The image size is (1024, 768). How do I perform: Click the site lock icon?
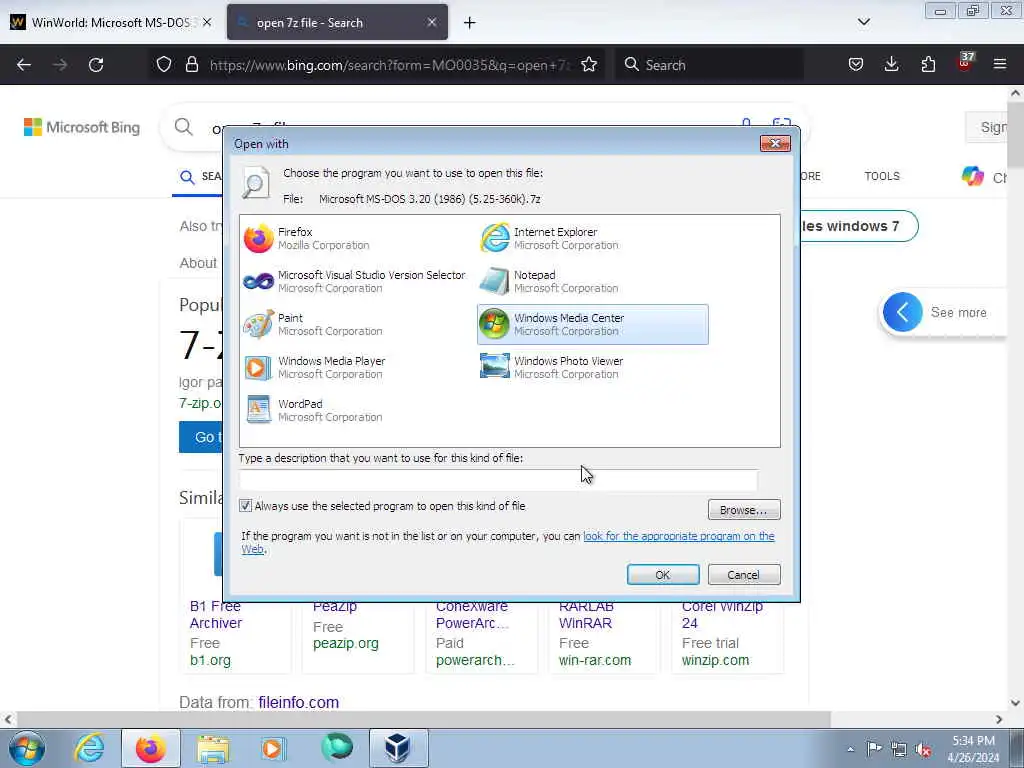[x=191, y=65]
